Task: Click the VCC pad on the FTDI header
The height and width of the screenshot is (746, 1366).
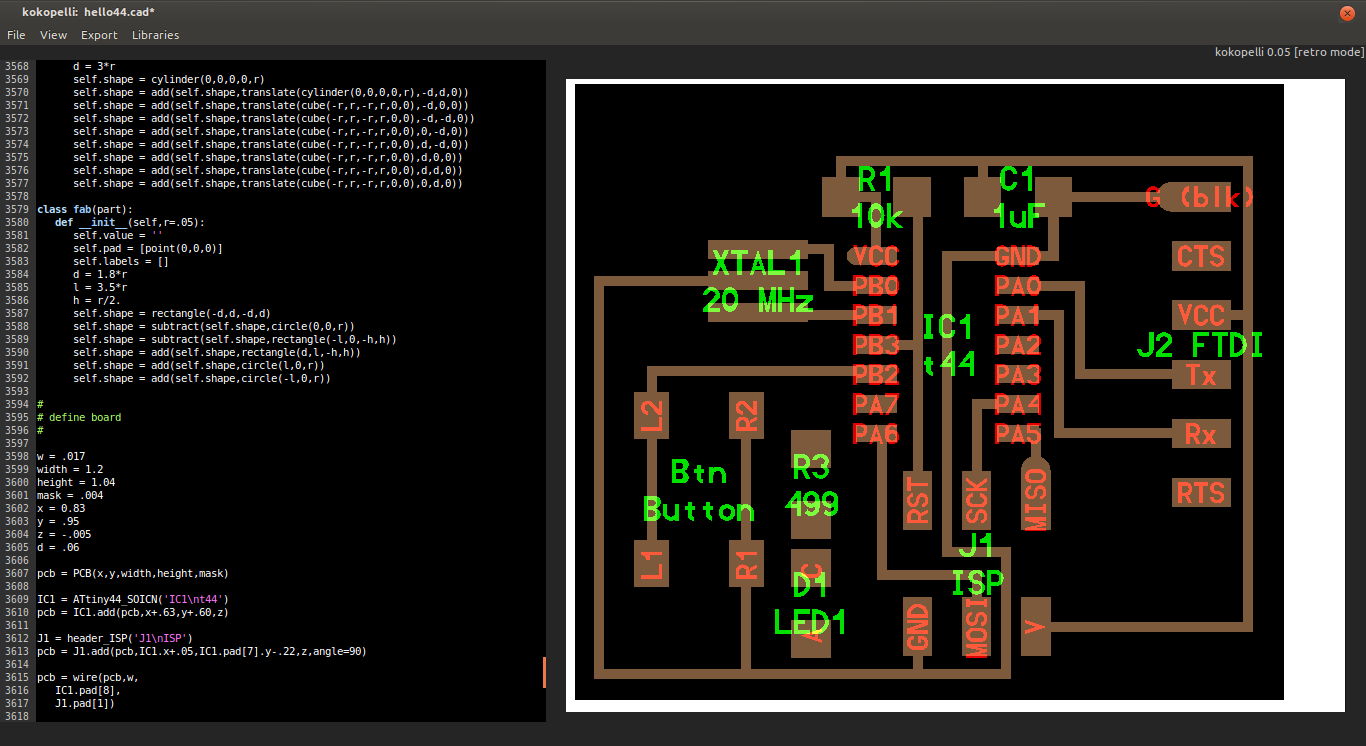Action: pyautogui.click(x=1201, y=316)
